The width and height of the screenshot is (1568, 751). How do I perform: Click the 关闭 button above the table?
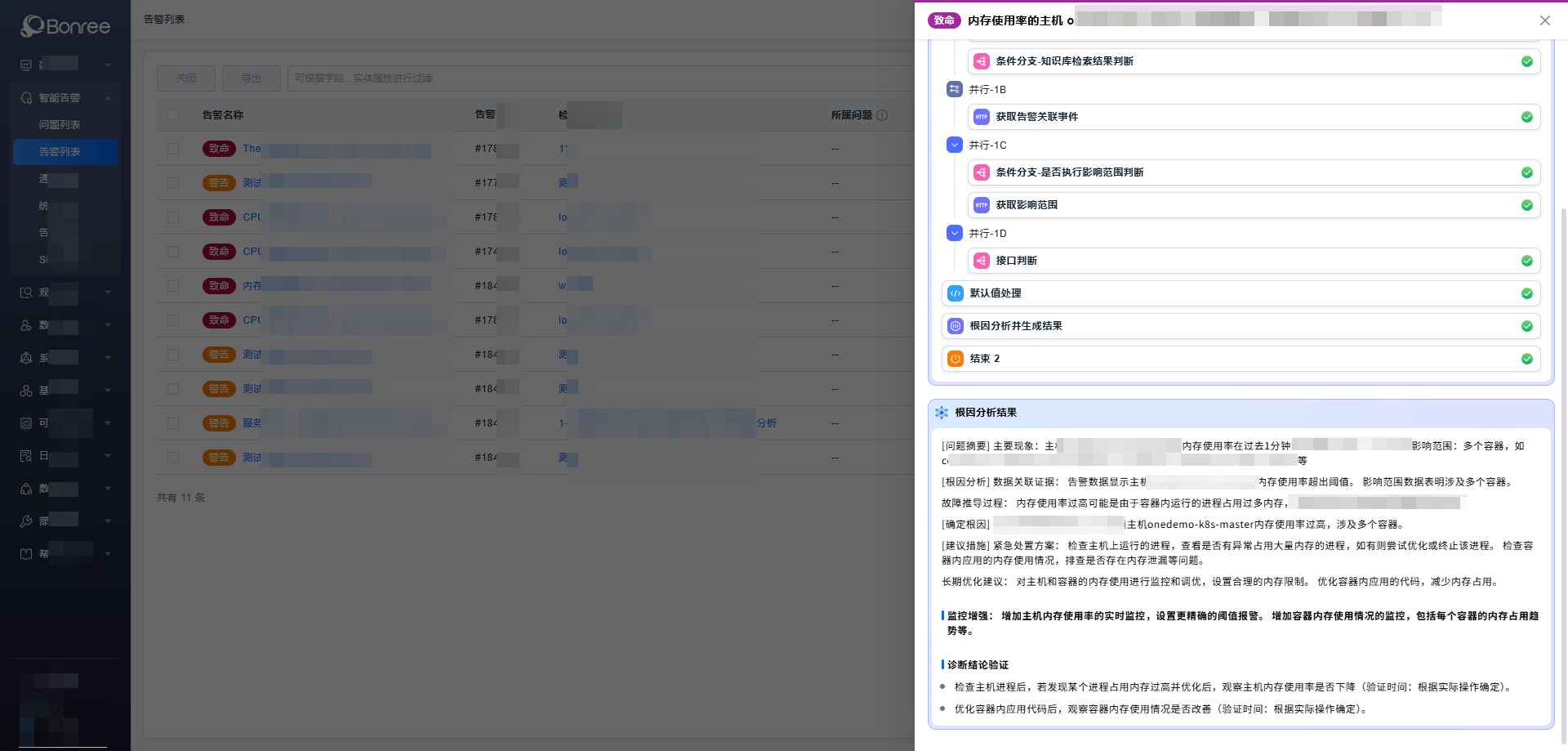tap(186, 78)
